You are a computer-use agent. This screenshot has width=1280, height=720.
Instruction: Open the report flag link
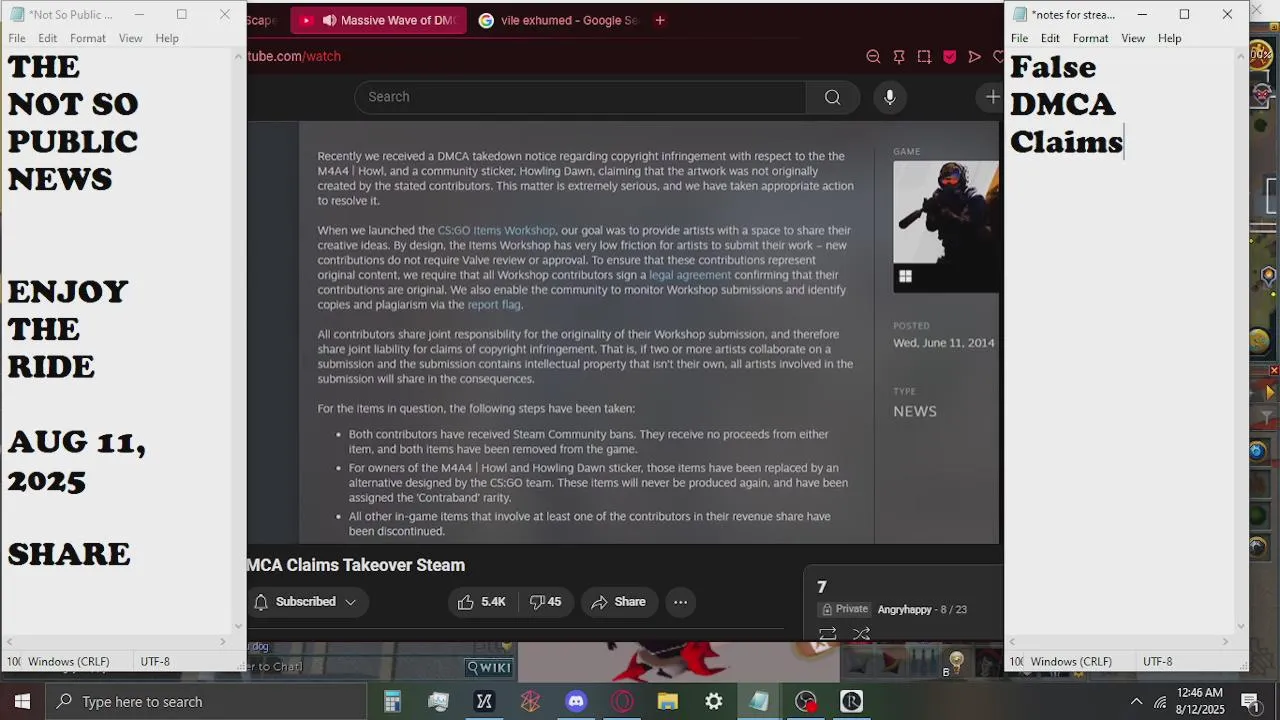point(494,305)
